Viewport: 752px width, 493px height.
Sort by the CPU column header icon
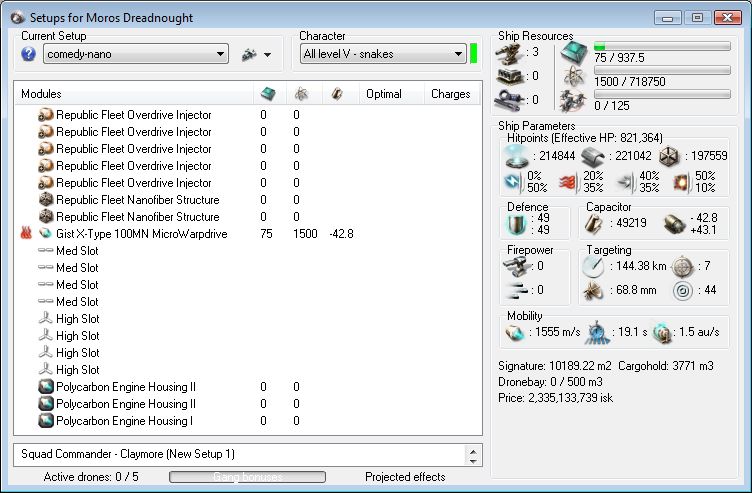pos(269,94)
